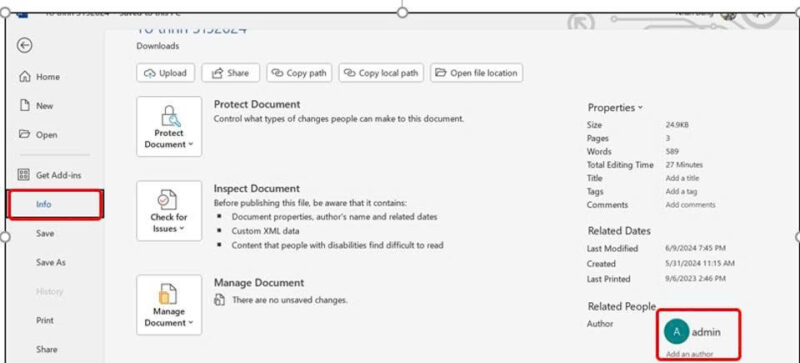Expand the Manage Document dropdown
Image resolution: width=800 pixels, height=363 pixels.
point(169,305)
